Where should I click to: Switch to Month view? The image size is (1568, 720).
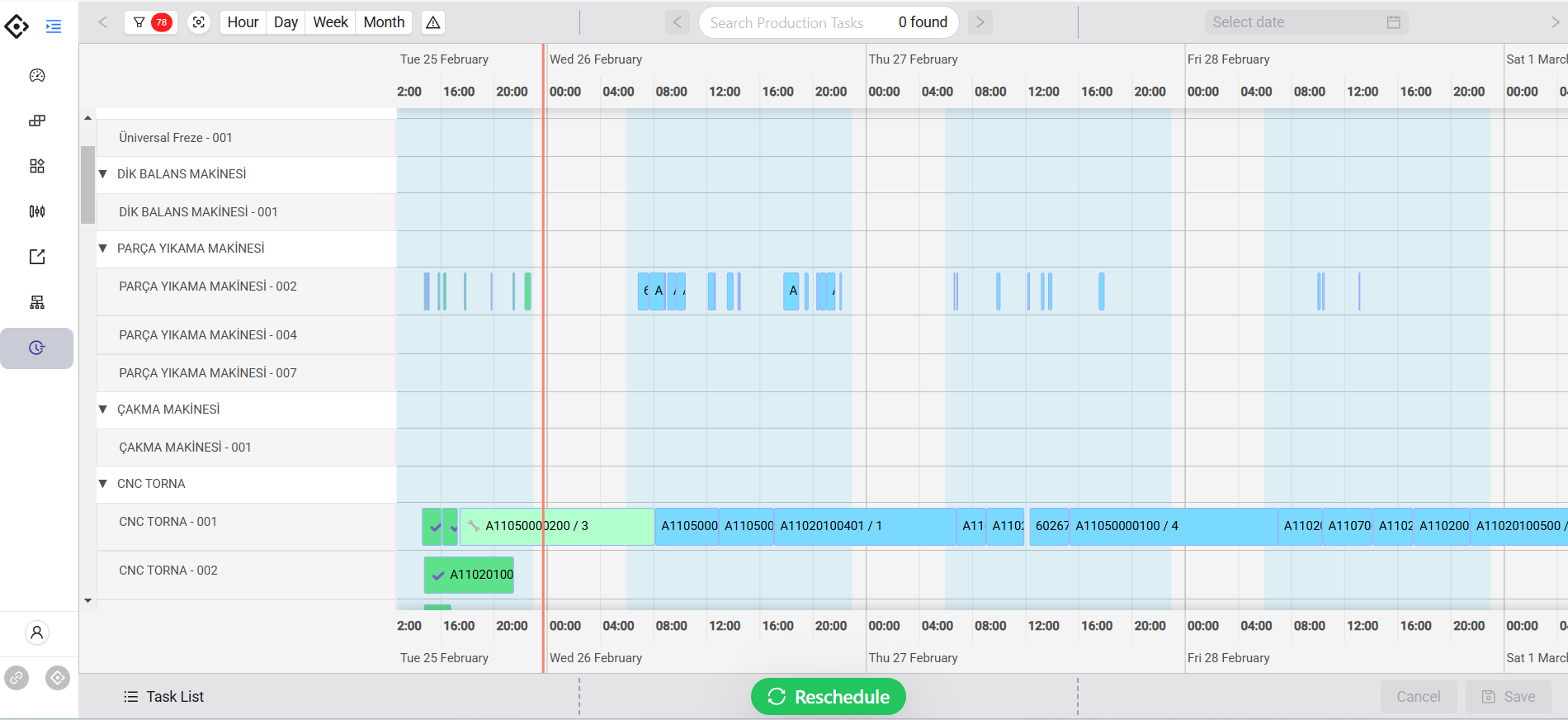[384, 22]
